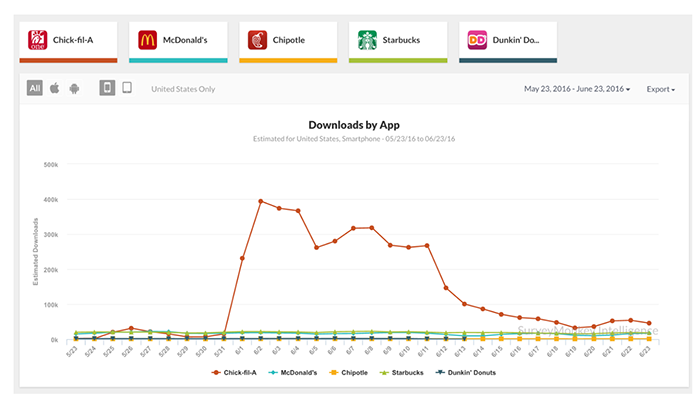The width and height of the screenshot is (700, 402).
Task: Filter by Apple iOS platform icon
Action: (54, 88)
